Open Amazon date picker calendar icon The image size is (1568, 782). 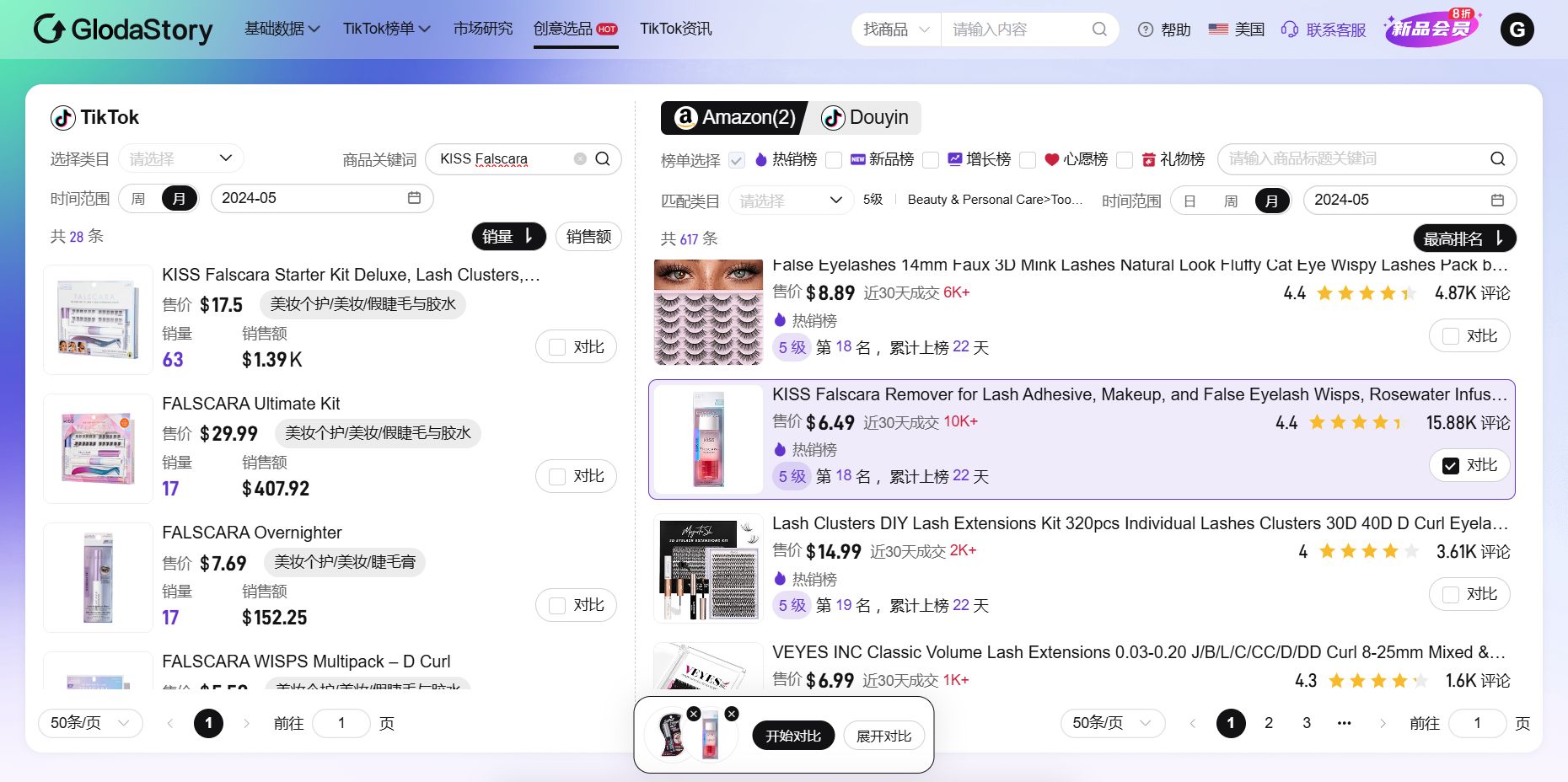pyautogui.click(x=1497, y=200)
